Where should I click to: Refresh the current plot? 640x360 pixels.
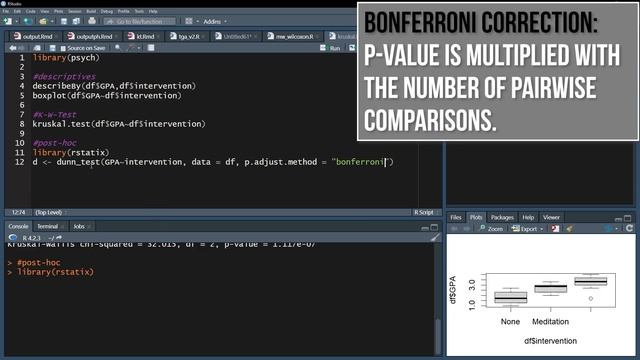click(629, 229)
